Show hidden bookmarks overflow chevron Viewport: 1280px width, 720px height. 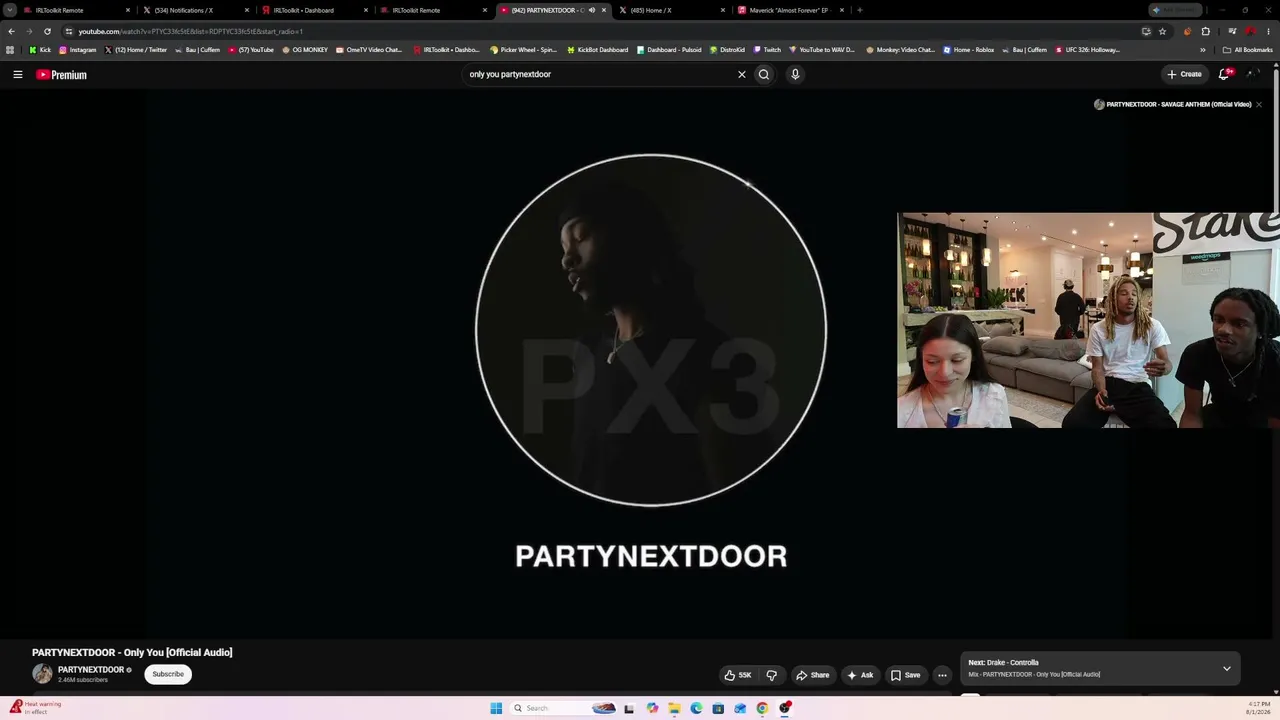[x=1203, y=50]
